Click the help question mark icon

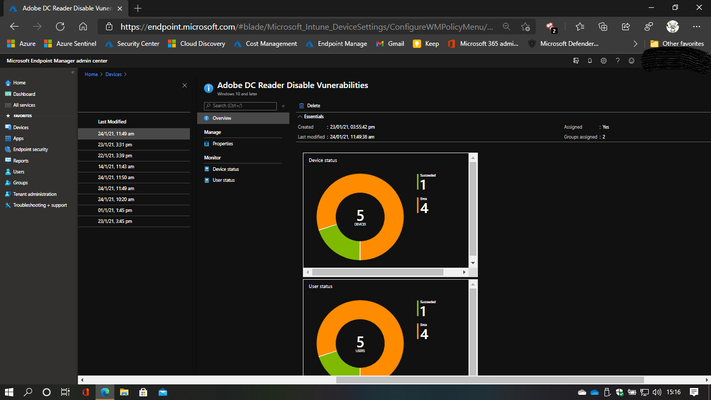[617, 61]
